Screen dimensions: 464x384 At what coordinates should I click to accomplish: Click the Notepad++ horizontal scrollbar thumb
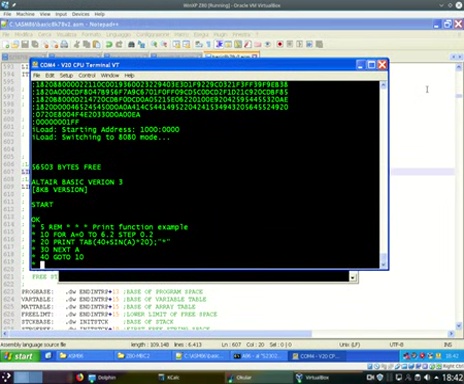pos(160,333)
